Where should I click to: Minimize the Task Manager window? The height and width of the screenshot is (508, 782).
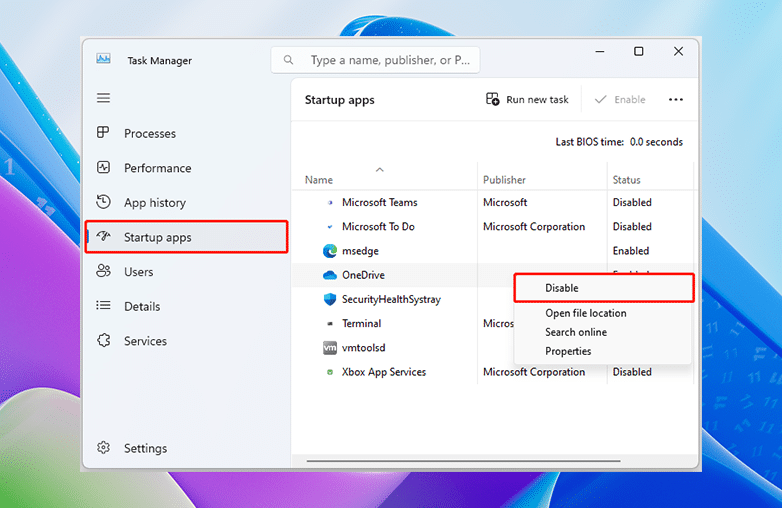600,51
